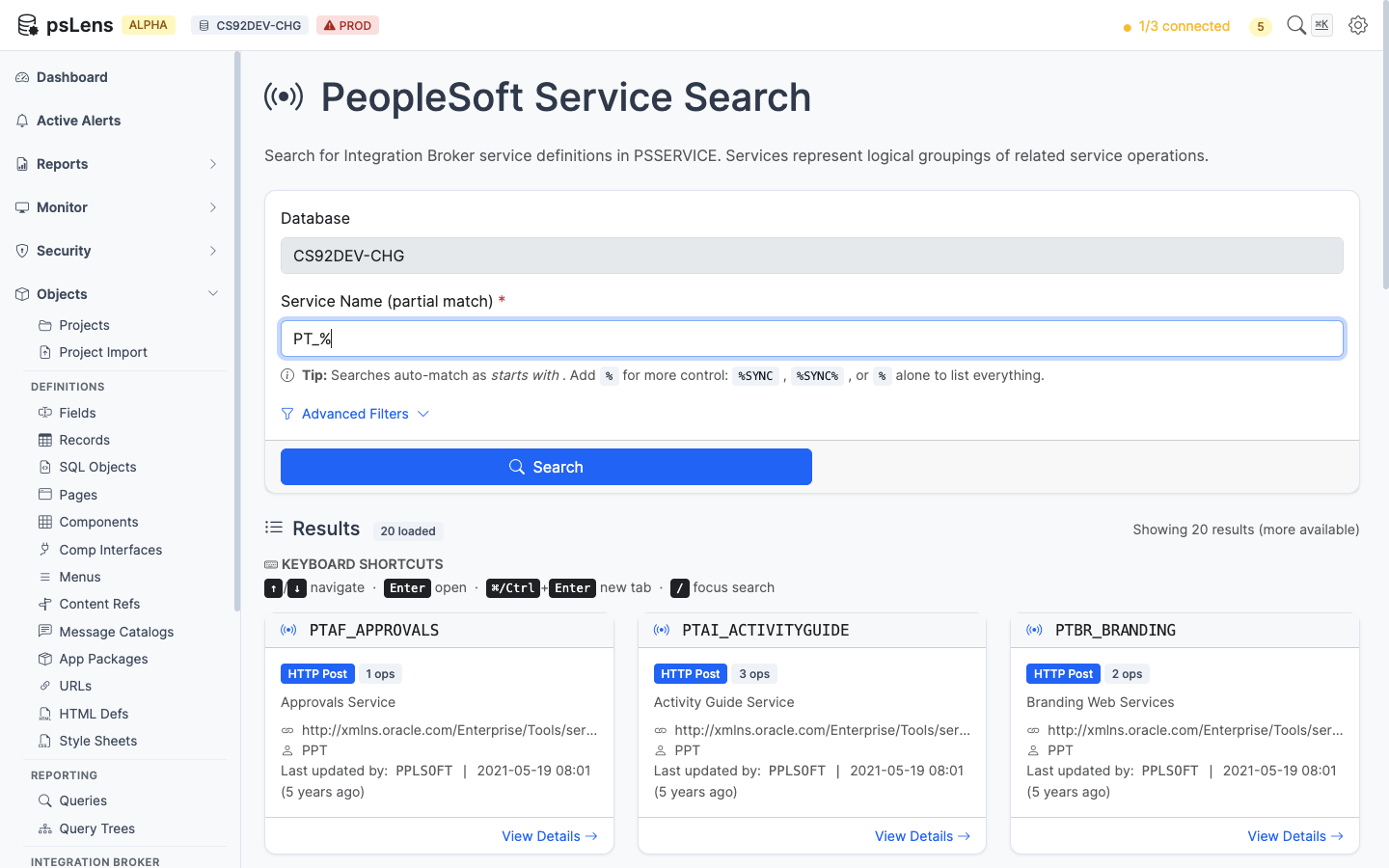1389x868 pixels.
Task: Click 'Showing 20 results (more available)' text
Action: [x=1246, y=529]
